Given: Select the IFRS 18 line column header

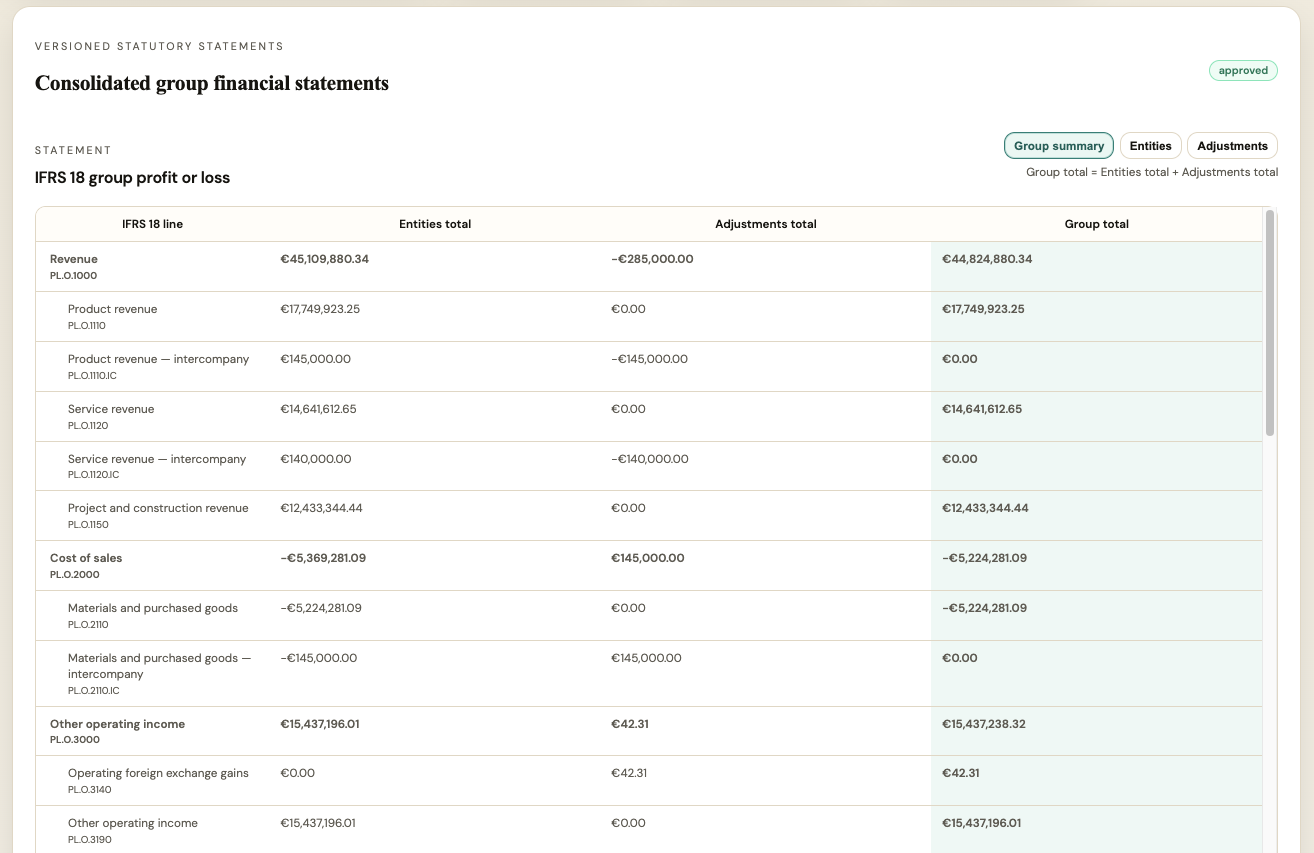Looking at the screenshot, I should (x=152, y=224).
